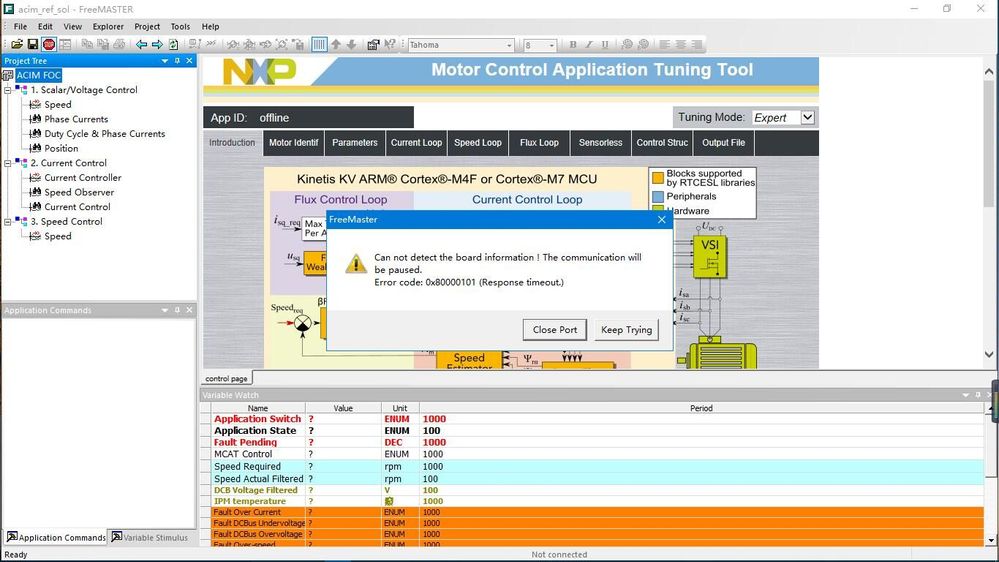This screenshot has width=999, height=562.
Task: Pin the Application Commands panel
Action: [x=177, y=310]
